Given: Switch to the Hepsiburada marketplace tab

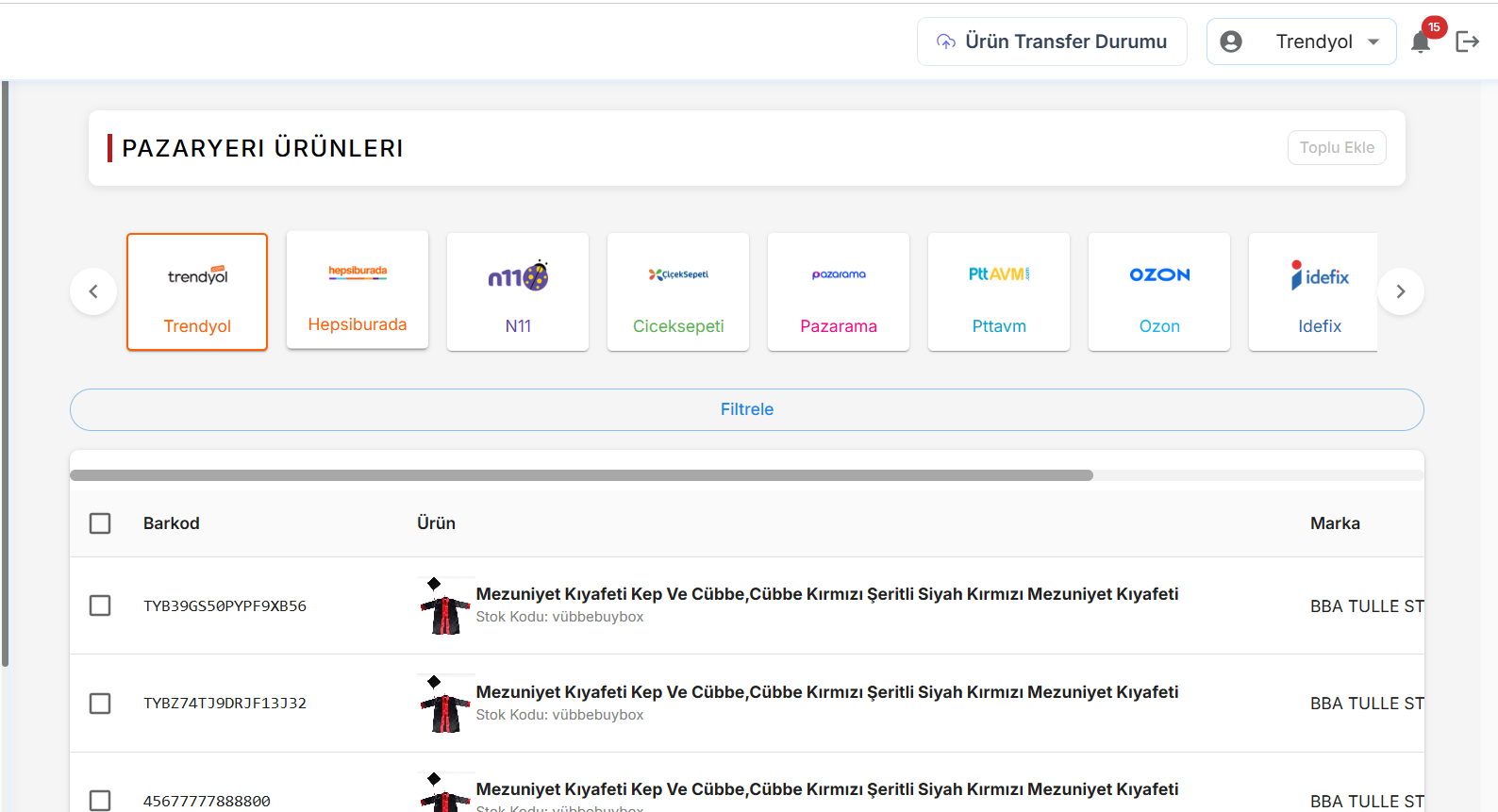Looking at the screenshot, I should (x=358, y=290).
